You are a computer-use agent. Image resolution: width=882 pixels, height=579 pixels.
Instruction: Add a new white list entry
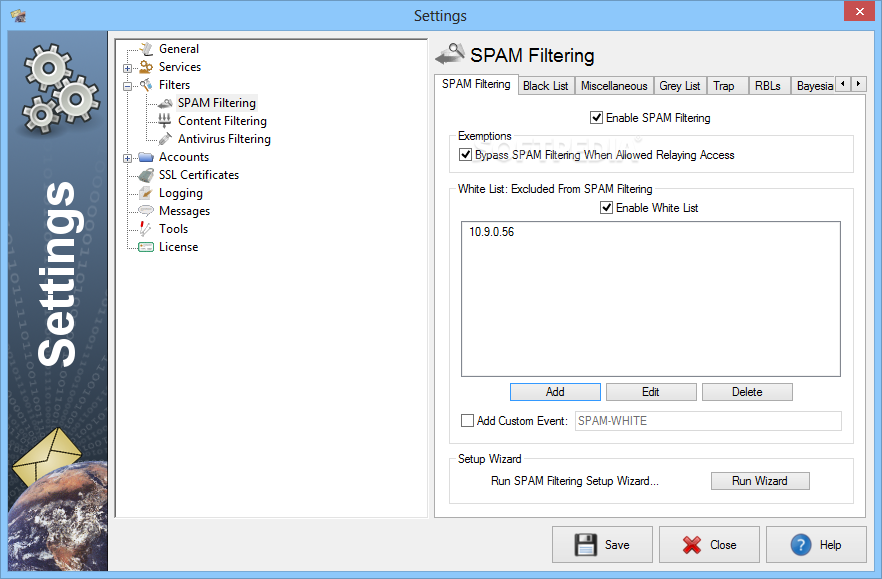click(x=555, y=392)
